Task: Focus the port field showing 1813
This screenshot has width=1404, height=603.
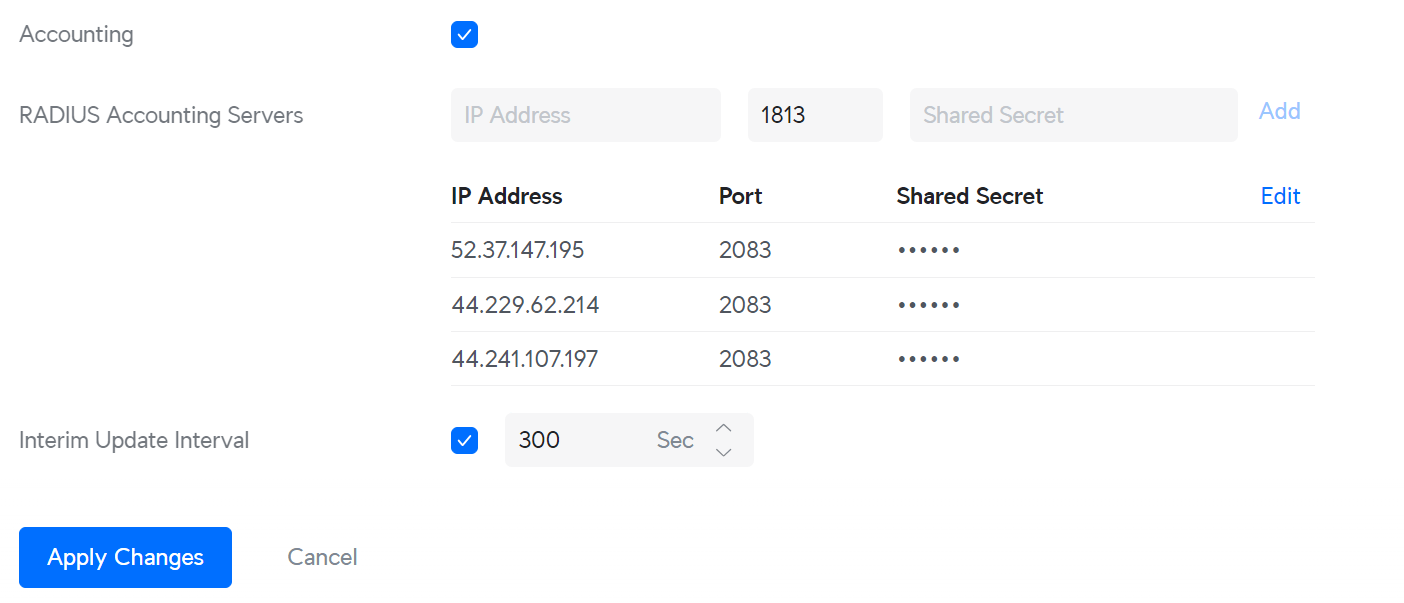Action: tap(814, 115)
